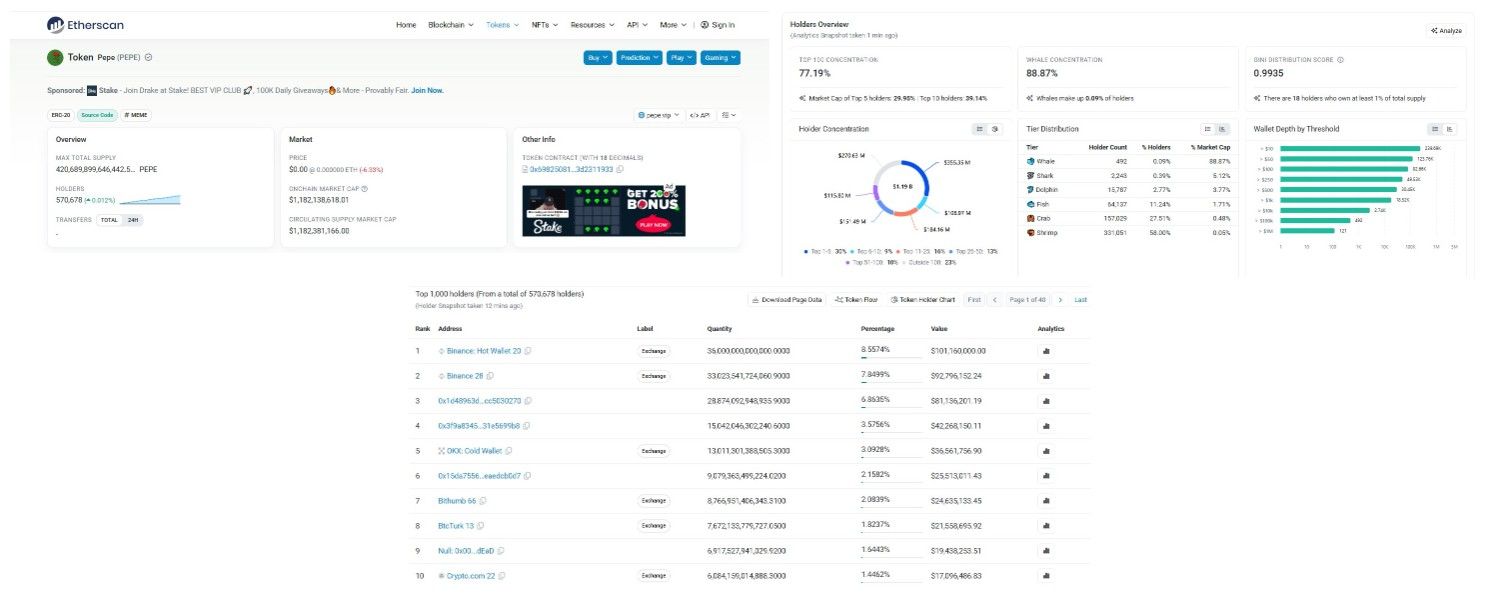Viewport: 1500px width, 597px height.
Task: Open analytics for OKX: Cold Wallet
Action: 1046,451
